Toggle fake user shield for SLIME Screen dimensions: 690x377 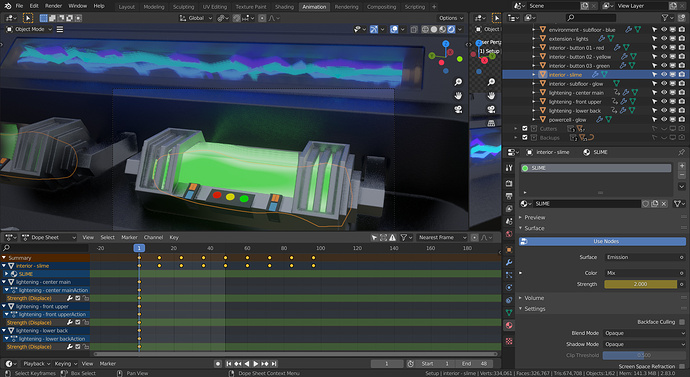click(x=646, y=204)
